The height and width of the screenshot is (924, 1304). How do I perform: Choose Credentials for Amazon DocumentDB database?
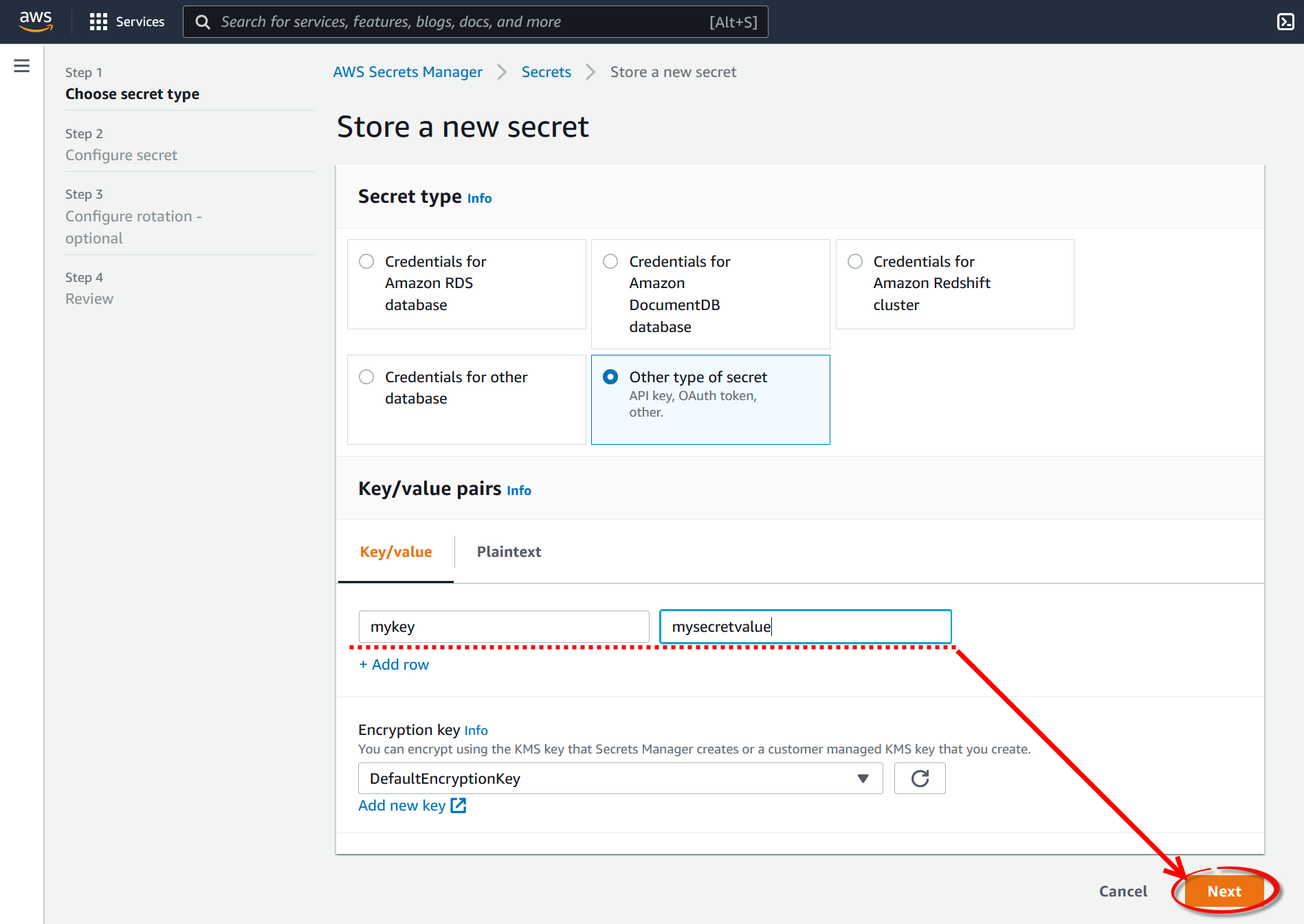point(610,262)
